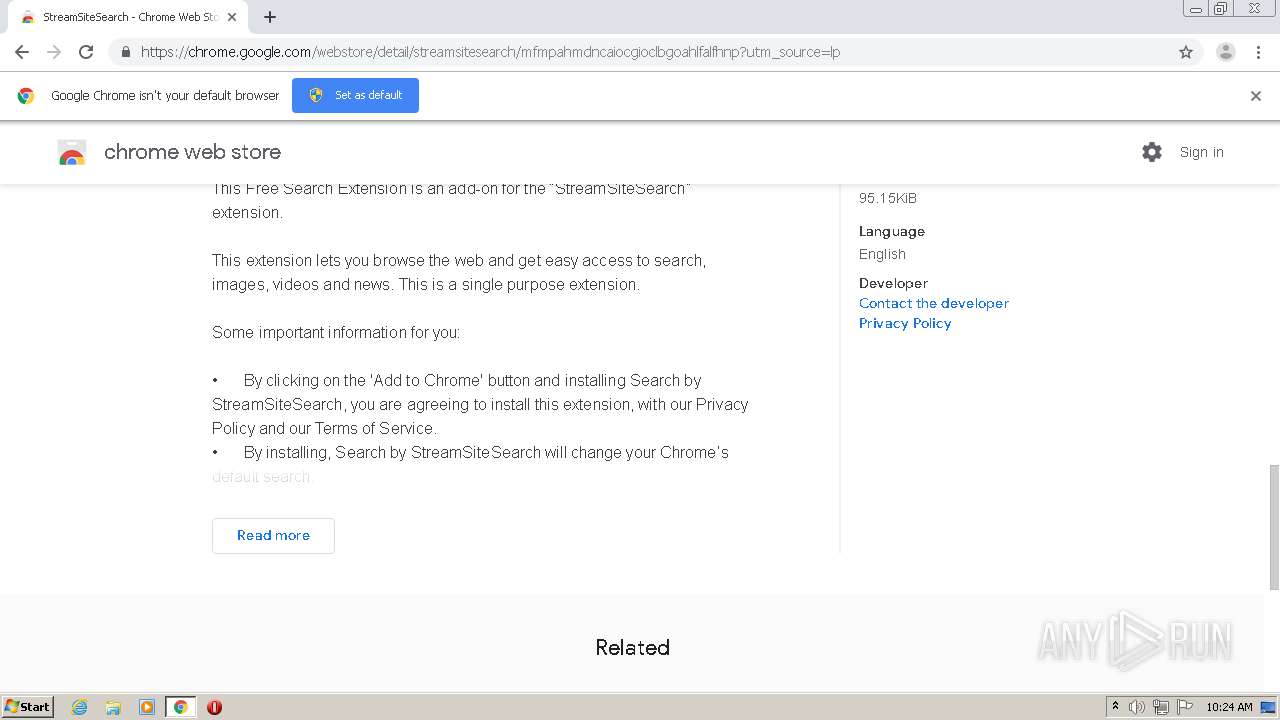Click the Developer label in sidebar
Viewport: 1280px width, 720px height.
pos(893,283)
